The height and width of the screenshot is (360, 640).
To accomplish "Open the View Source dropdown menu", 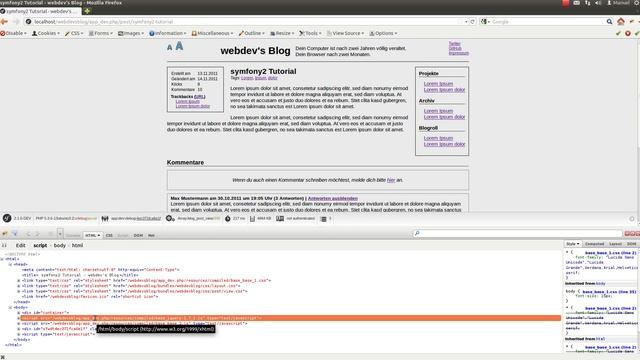I will coord(345,33).
